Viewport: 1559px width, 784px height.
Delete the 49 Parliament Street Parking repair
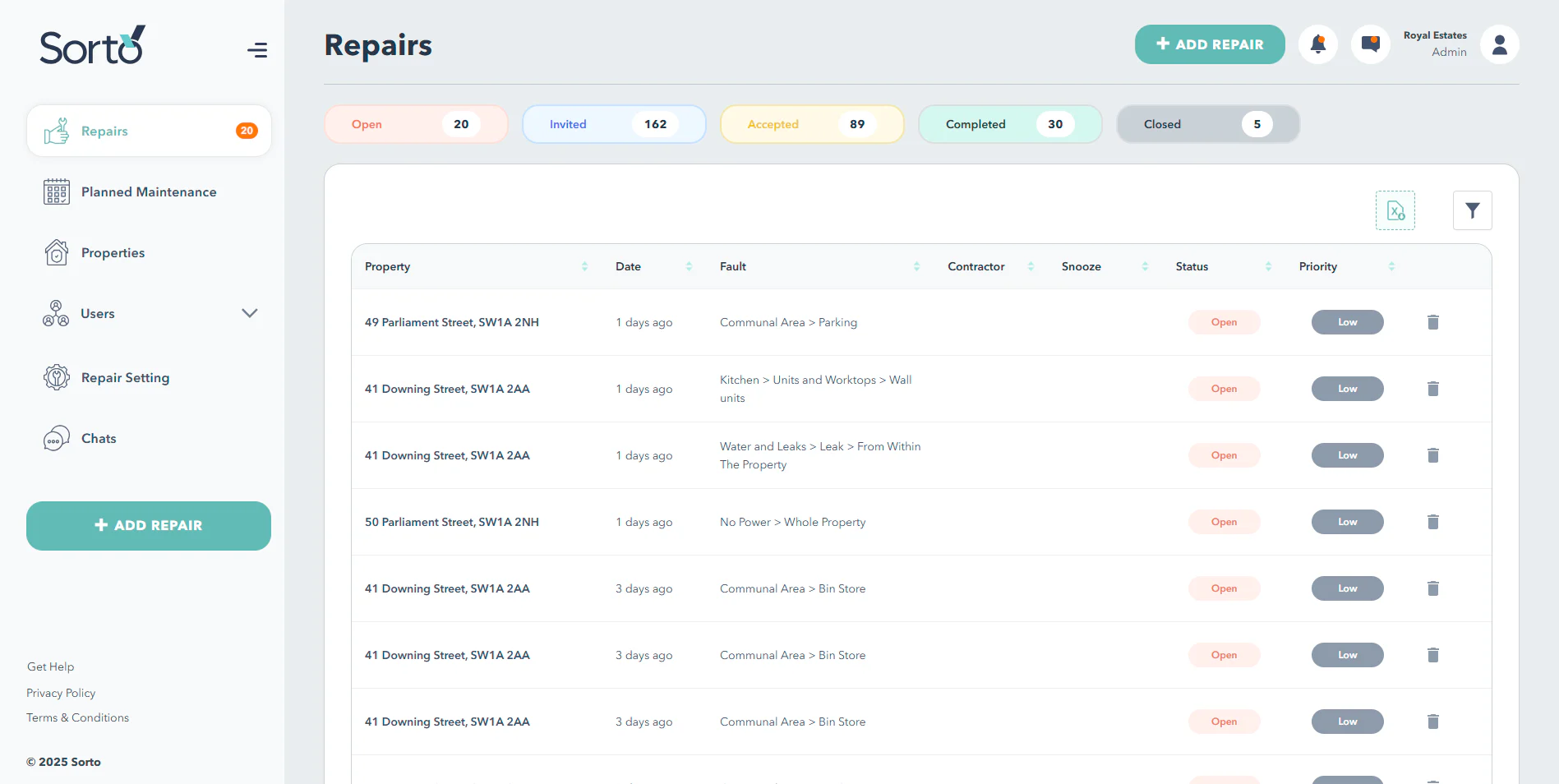click(1433, 322)
